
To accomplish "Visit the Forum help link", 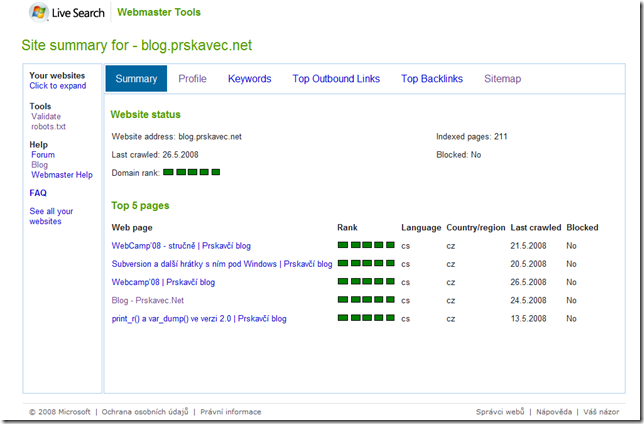I will [x=43, y=155].
